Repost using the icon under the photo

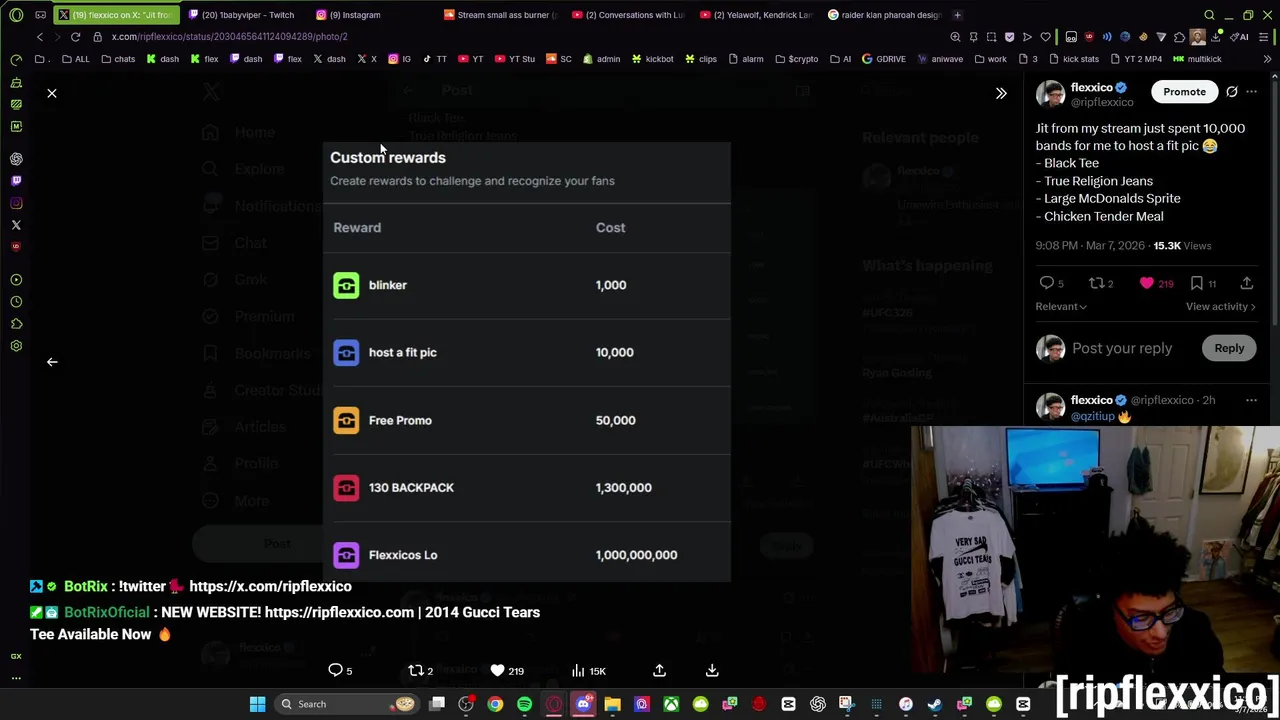421,670
